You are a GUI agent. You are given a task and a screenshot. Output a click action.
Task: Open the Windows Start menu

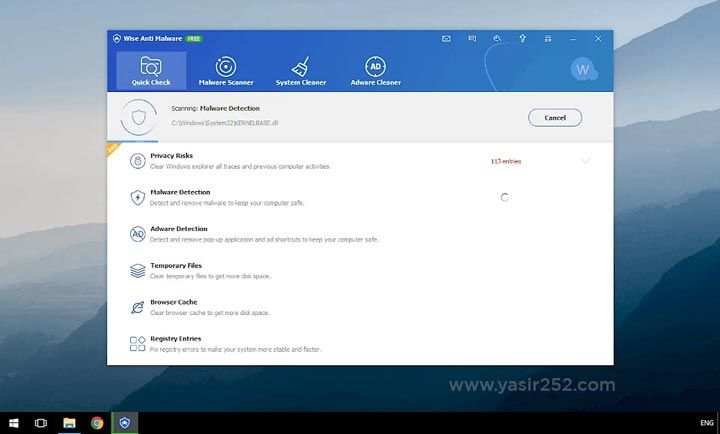tap(13, 423)
